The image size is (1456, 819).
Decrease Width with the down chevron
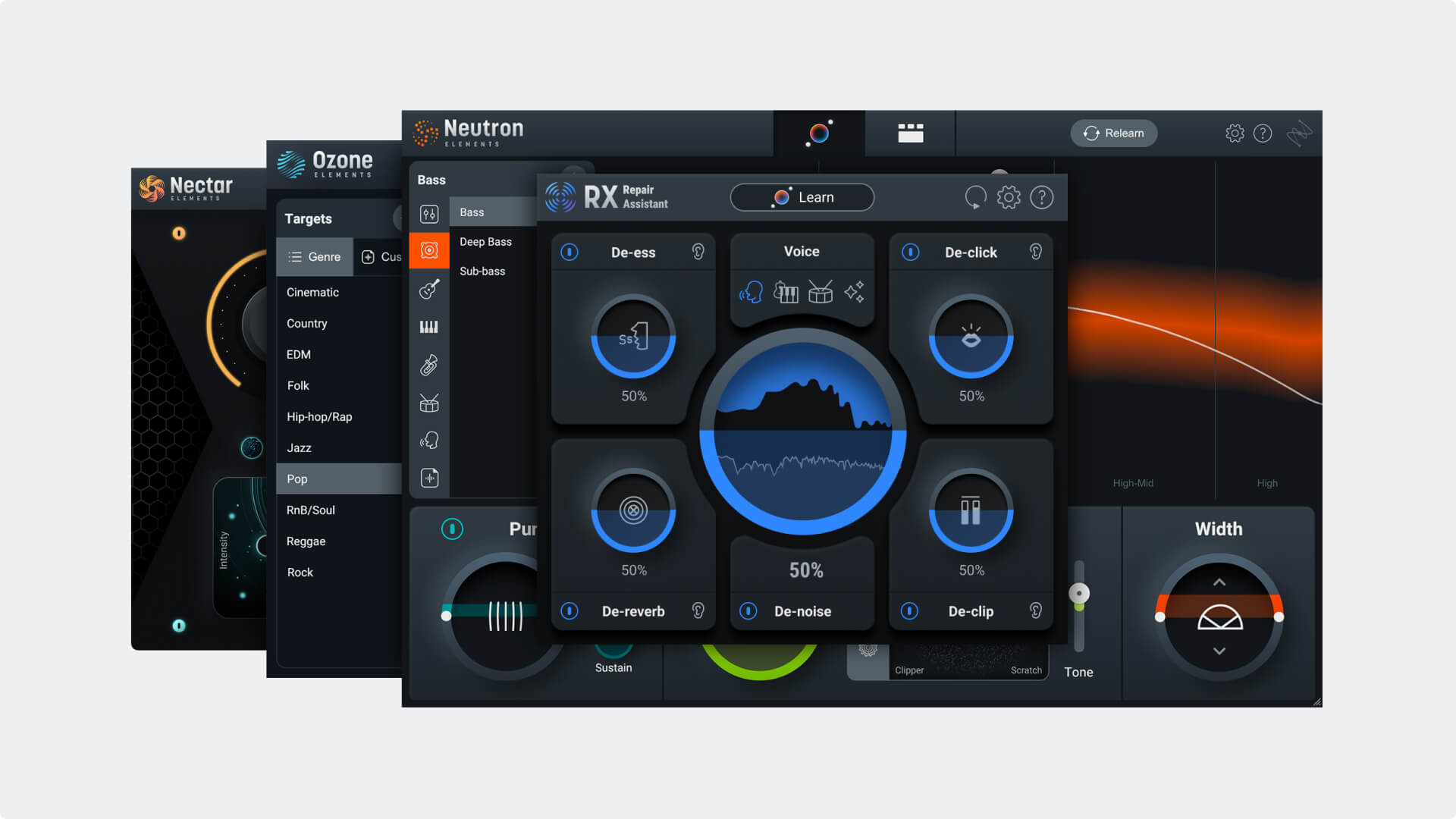click(x=1219, y=651)
